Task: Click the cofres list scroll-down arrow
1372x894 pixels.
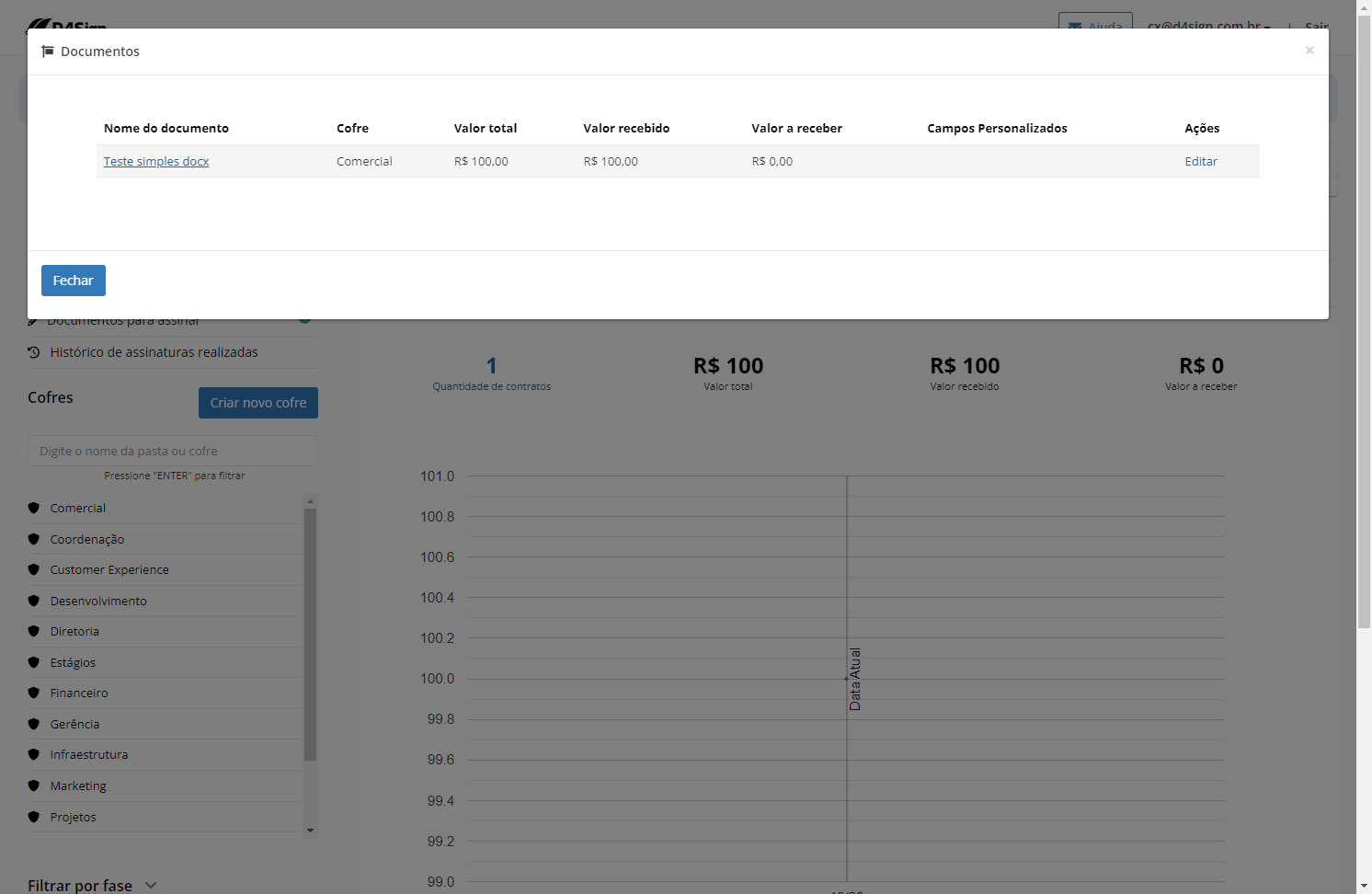Action: [x=310, y=831]
